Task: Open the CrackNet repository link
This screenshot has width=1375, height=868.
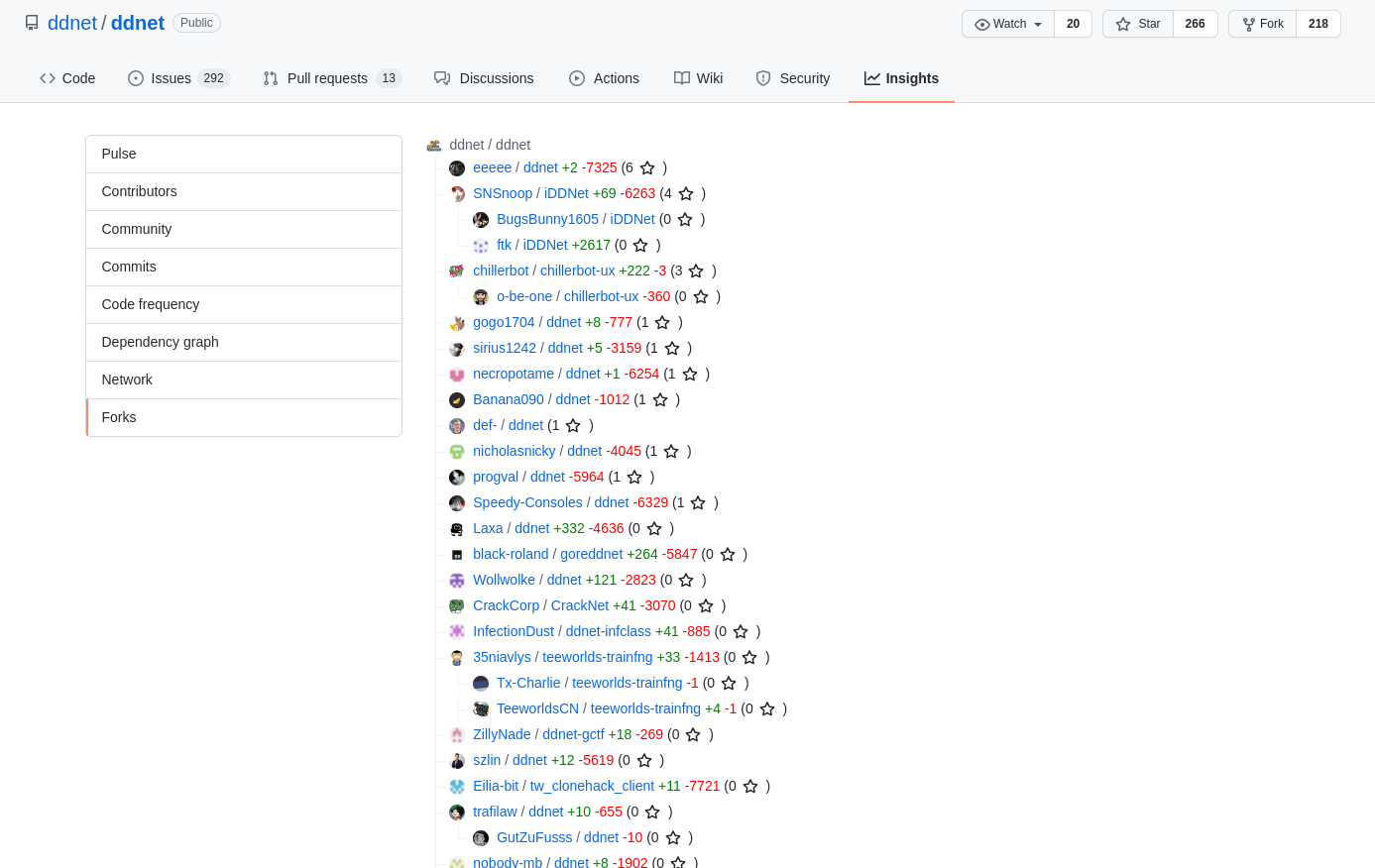Action: (x=580, y=605)
